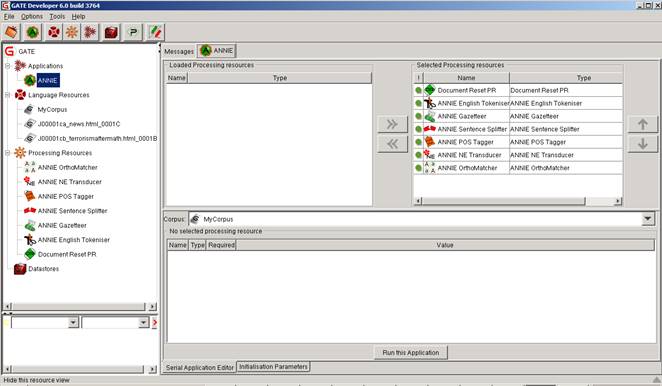Click the ANNIE application toolbar icon
The width and height of the screenshot is (662, 386).
click(33, 32)
